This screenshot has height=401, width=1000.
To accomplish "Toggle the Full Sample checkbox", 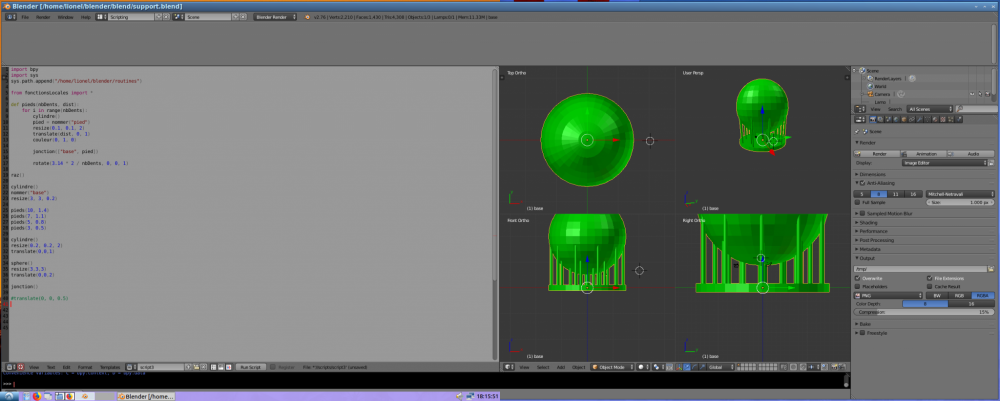I will point(858,202).
